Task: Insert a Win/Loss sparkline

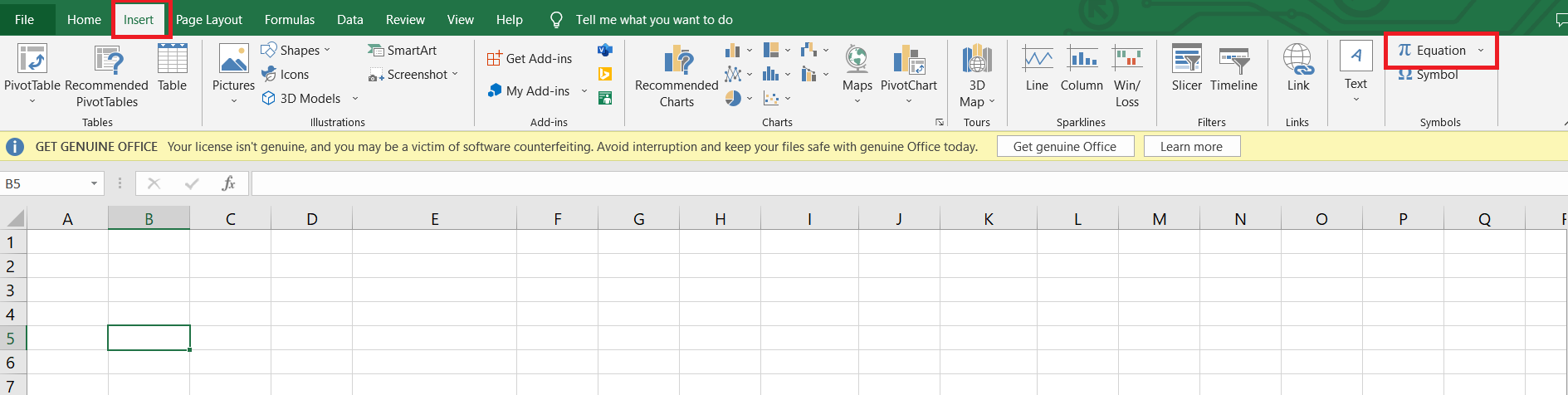Action: (x=1127, y=76)
